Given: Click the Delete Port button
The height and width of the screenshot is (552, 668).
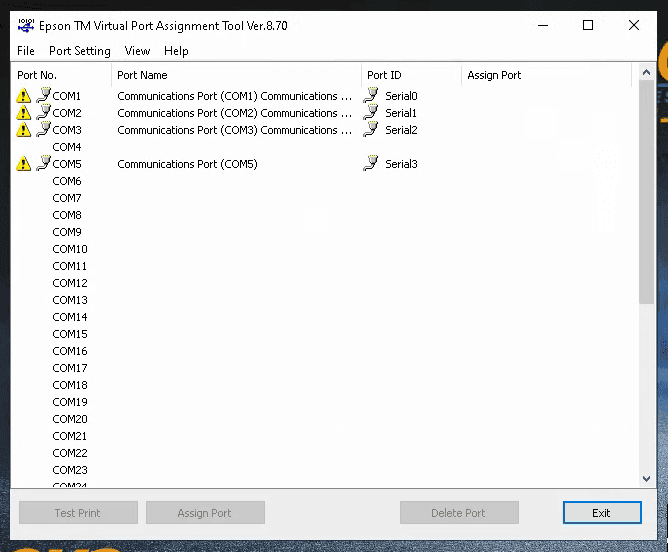Looking at the screenshot, I should click(x=459, y=513).
